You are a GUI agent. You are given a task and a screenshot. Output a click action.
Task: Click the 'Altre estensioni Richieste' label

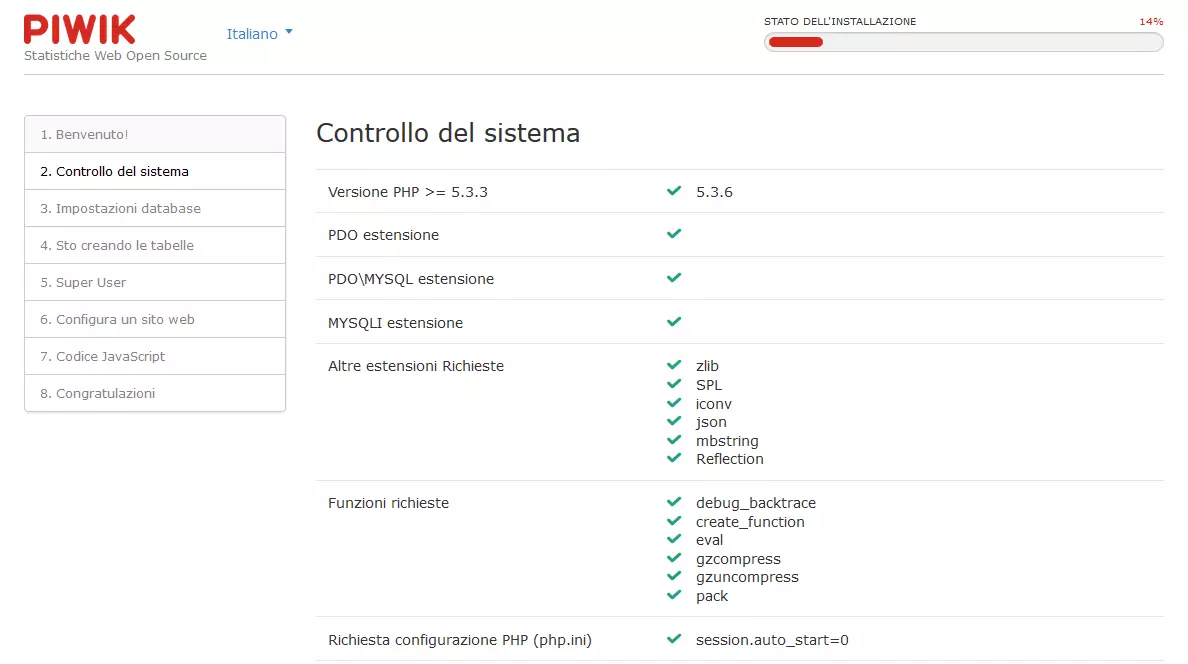pyautogui.click(x=415, y=366)
